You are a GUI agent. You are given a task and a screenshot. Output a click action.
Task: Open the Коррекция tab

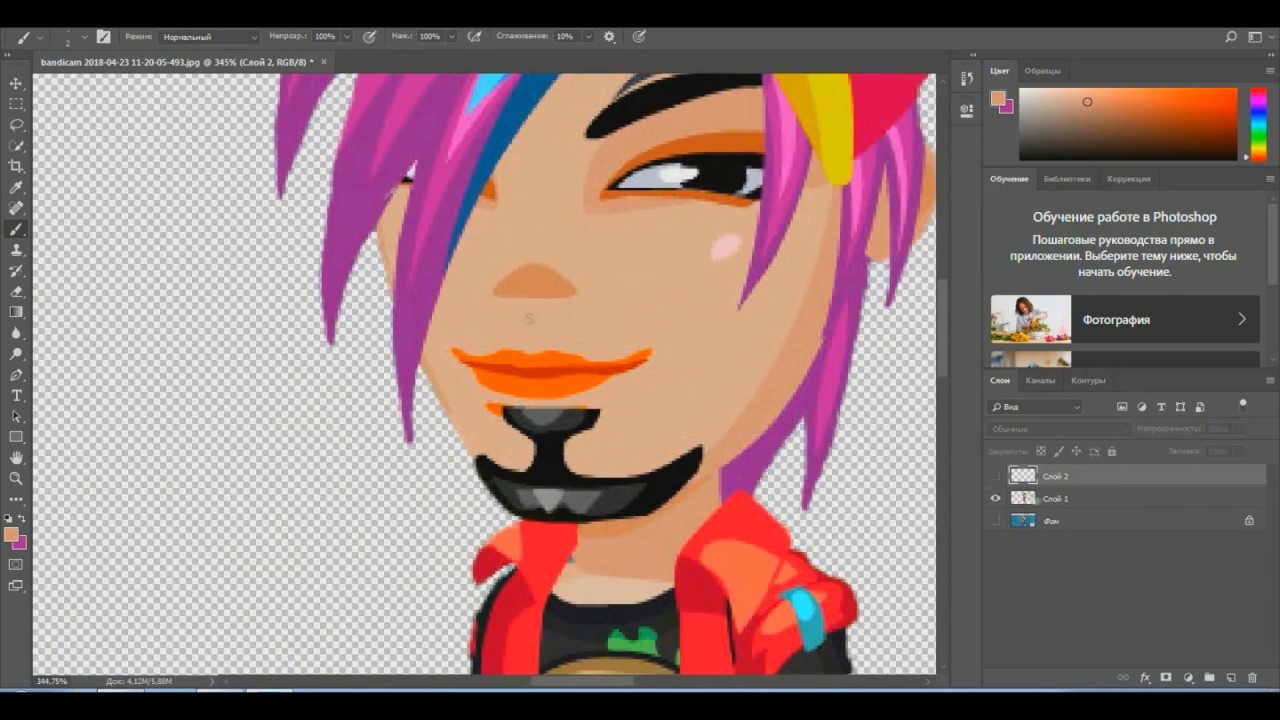1129,179
